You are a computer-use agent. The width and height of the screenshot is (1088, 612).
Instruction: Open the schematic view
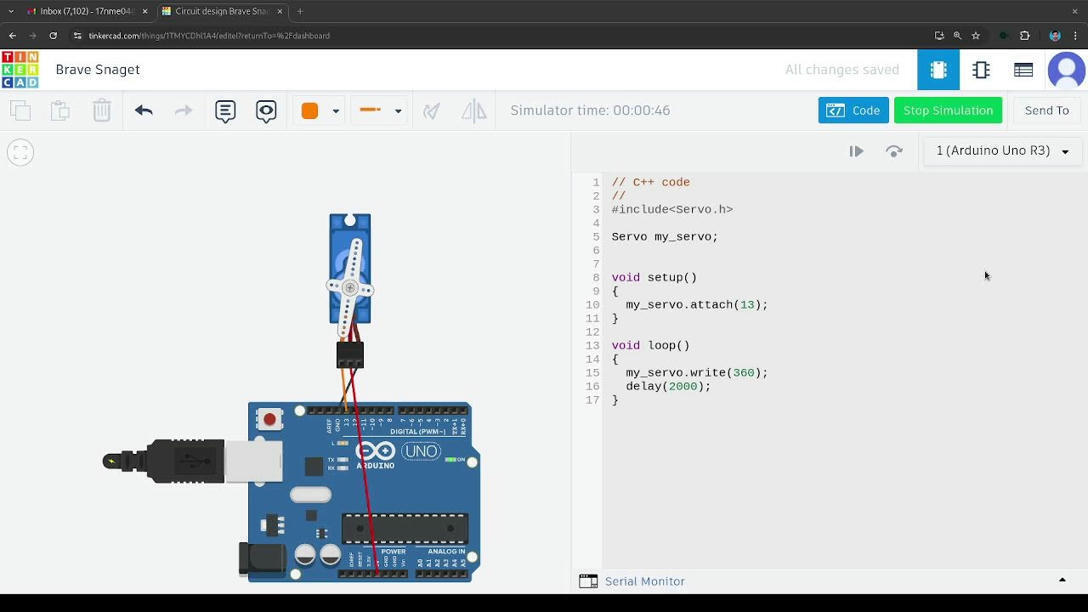[981, 70]
